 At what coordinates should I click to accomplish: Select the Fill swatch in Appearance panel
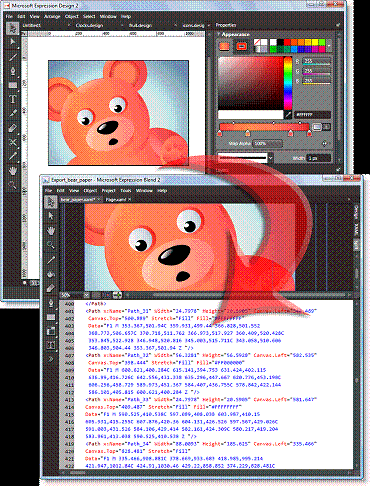224,46
